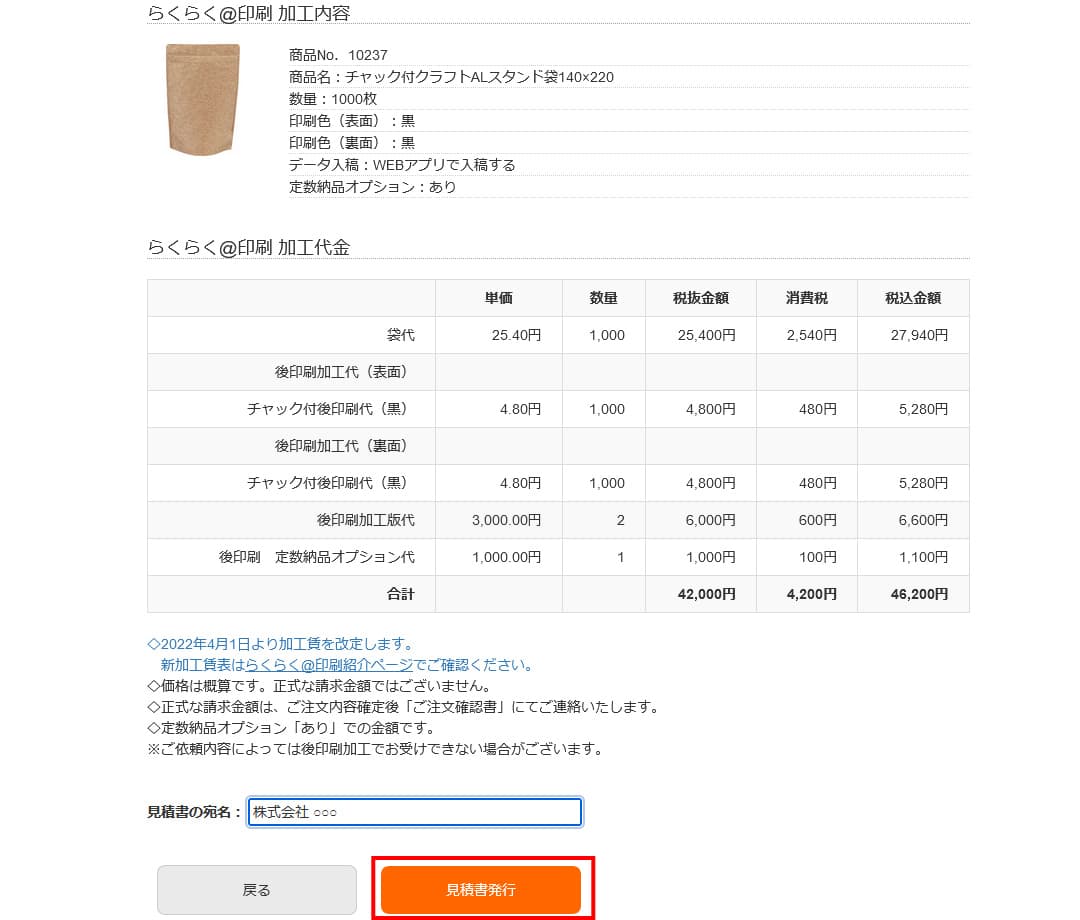Screen dimensions: 1080x920
Task: Click the らくらく@印刷 加工代金 heading
Action: pyautogui.click(x=249, y=247)
